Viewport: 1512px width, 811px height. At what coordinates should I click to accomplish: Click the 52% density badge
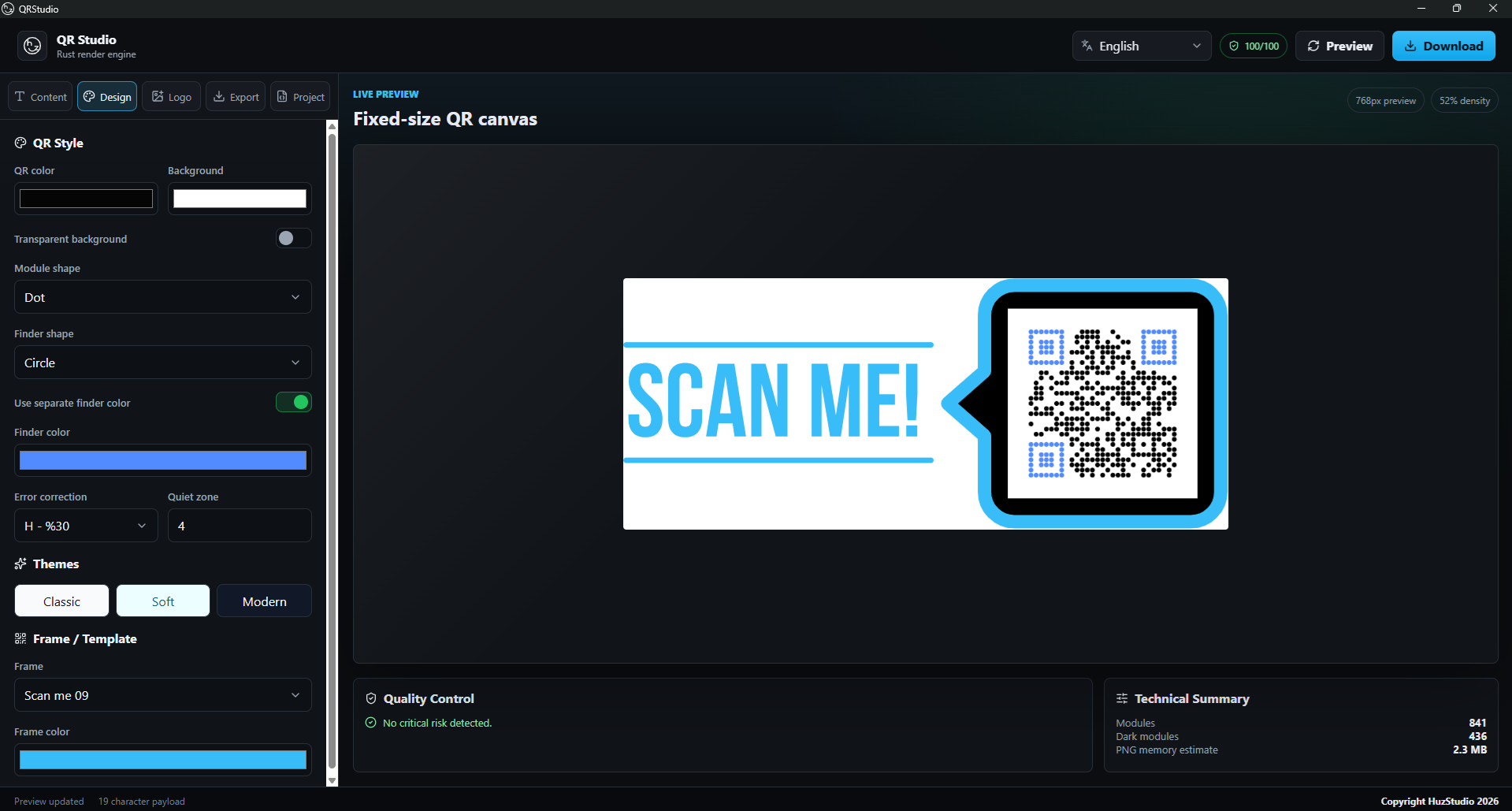pyautogui.click(x=1464, y=101)
